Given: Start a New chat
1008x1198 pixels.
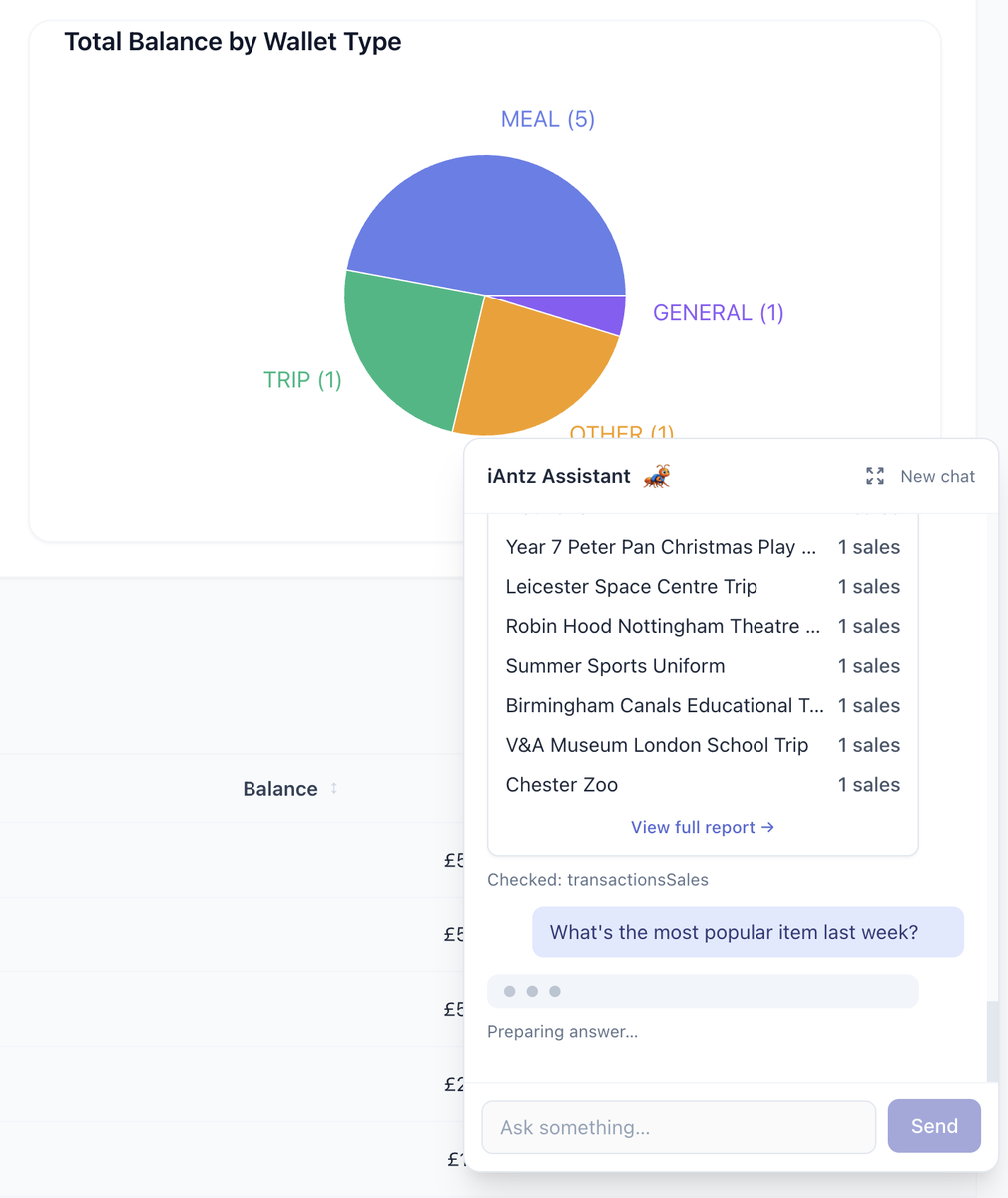Looking at the screenshot, I should coord(937,476).
